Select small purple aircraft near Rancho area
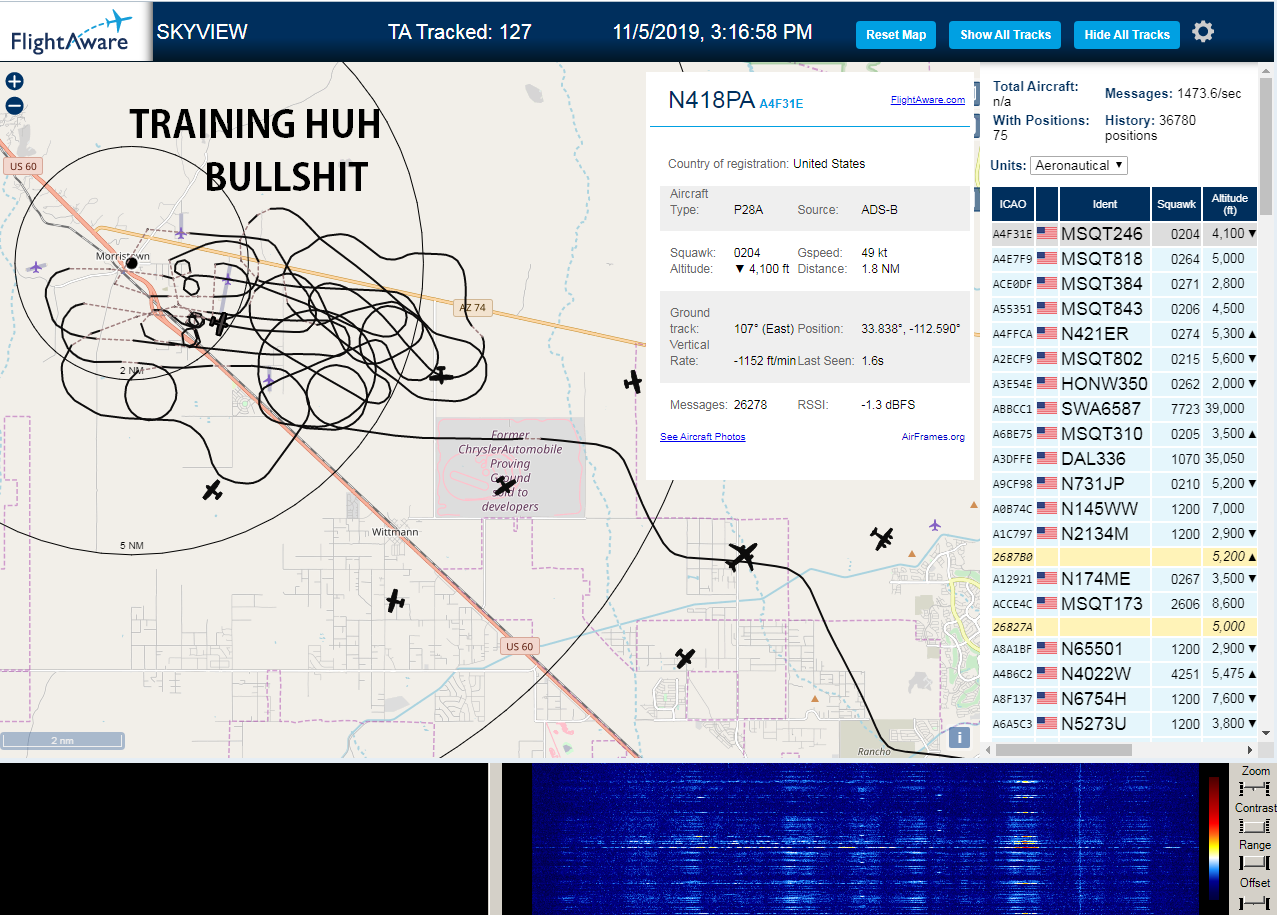Screen dimensions: 1277x915 [x=935, y=525]
